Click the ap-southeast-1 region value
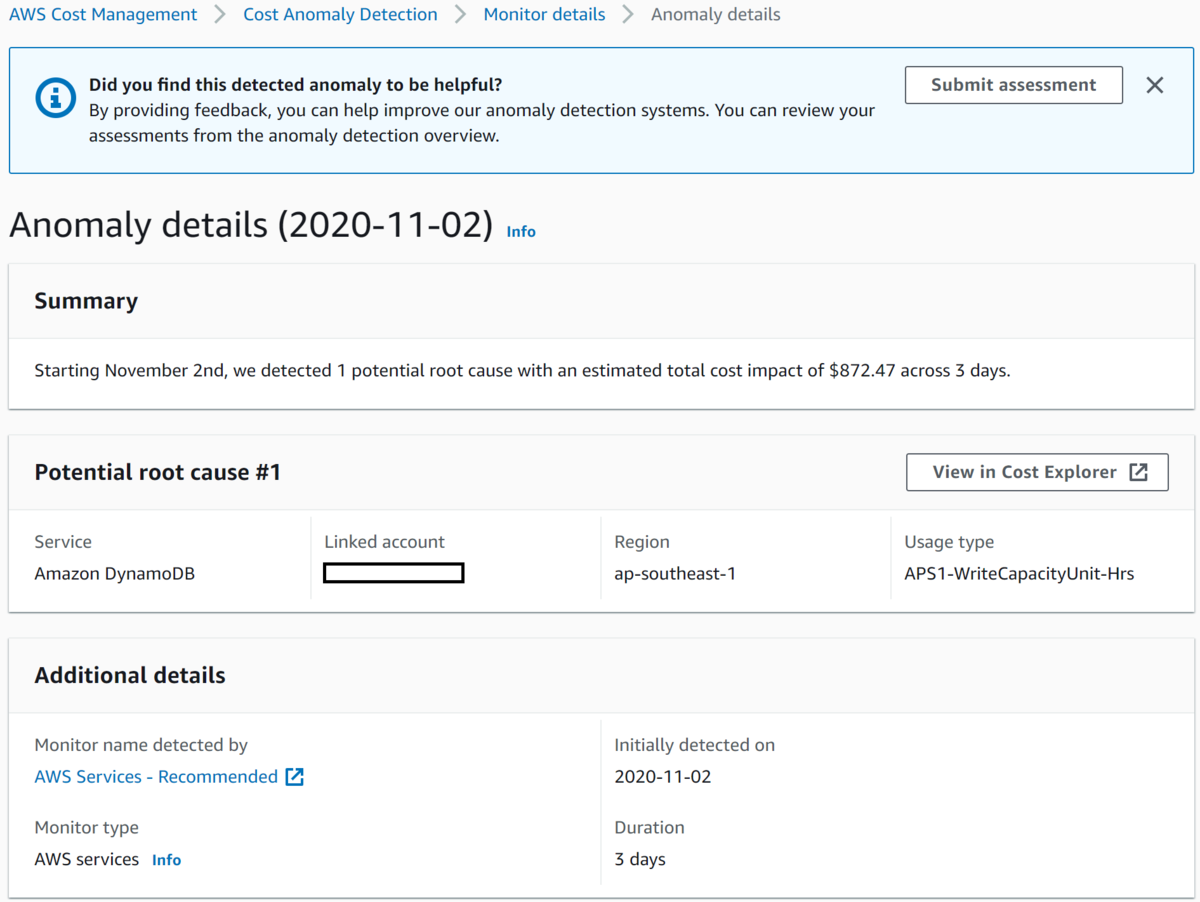 coord(675,574)
